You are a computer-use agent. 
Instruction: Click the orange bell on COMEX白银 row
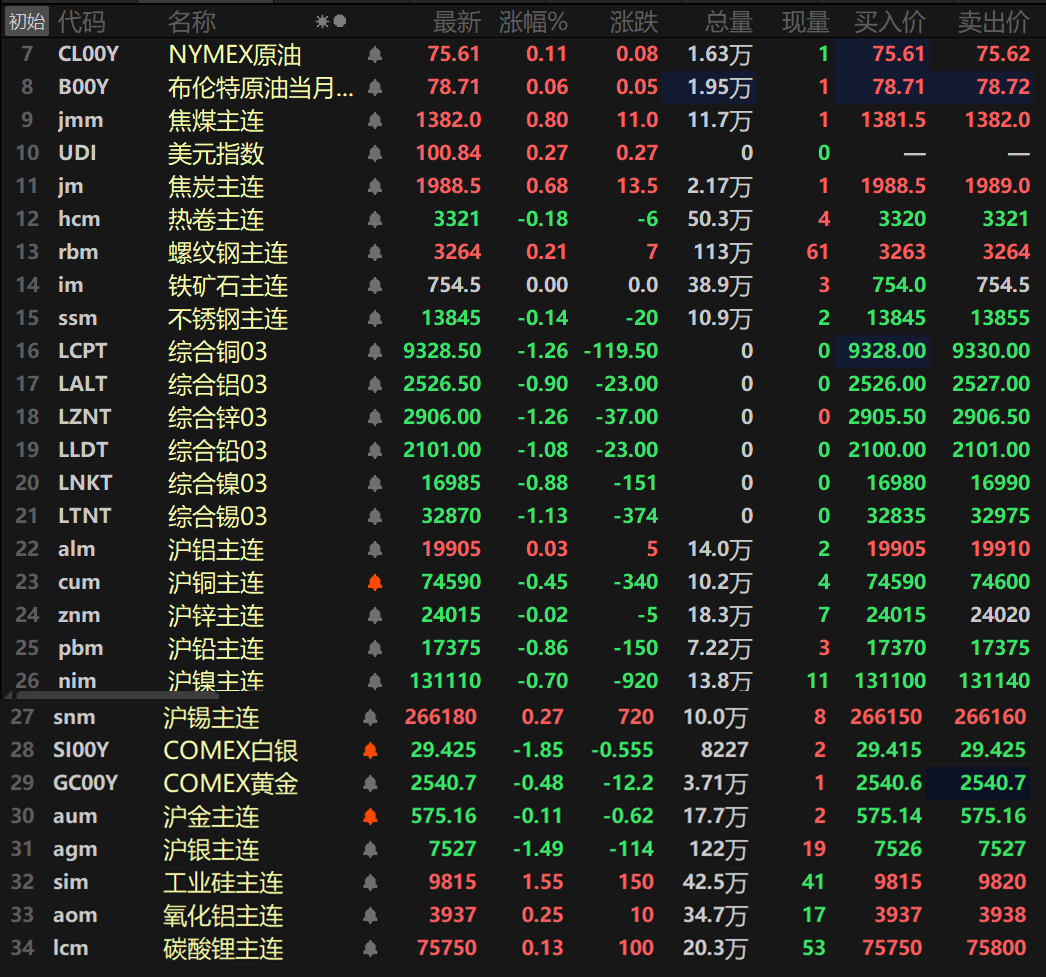click(x=370, y=750)
